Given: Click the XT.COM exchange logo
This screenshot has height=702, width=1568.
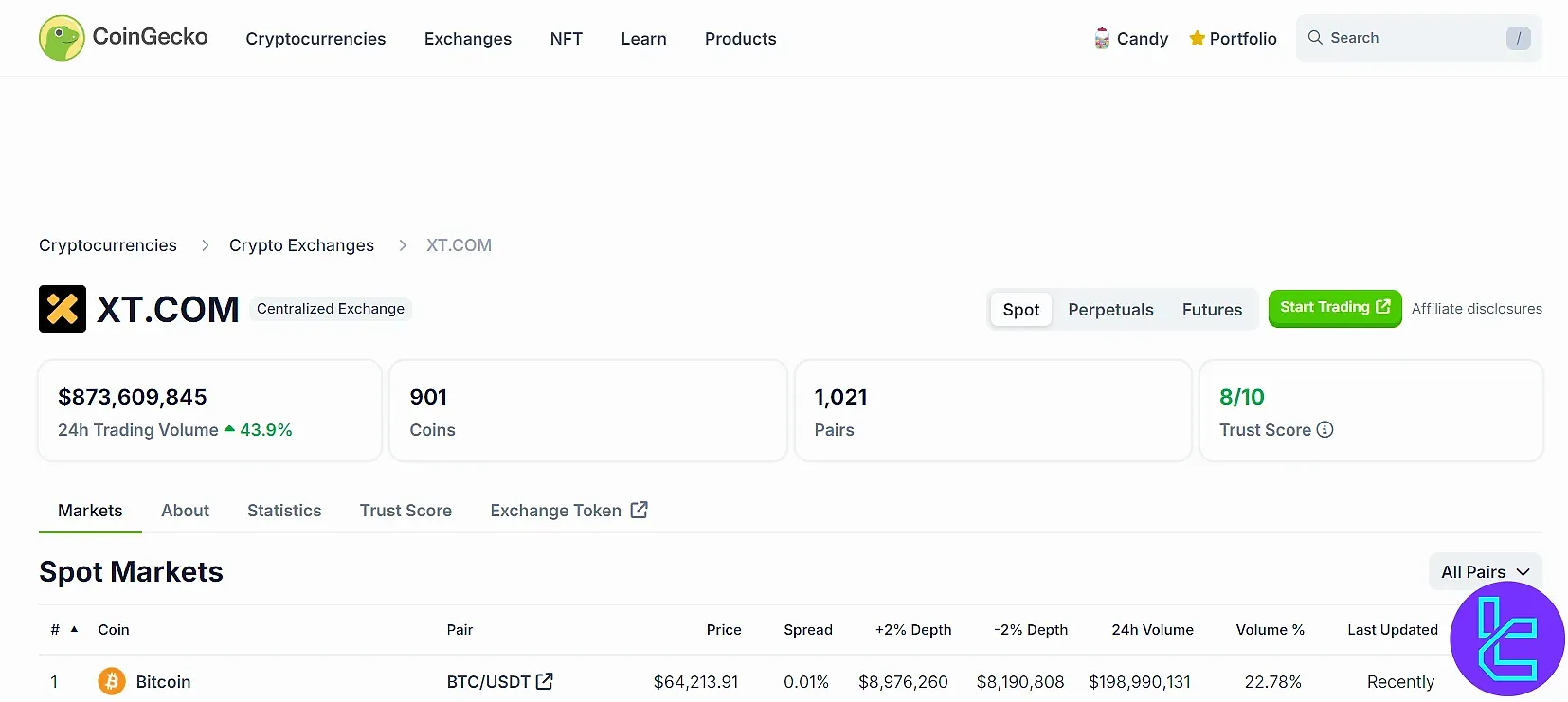Looking at the screenshot, I should (x=63, y=309).
